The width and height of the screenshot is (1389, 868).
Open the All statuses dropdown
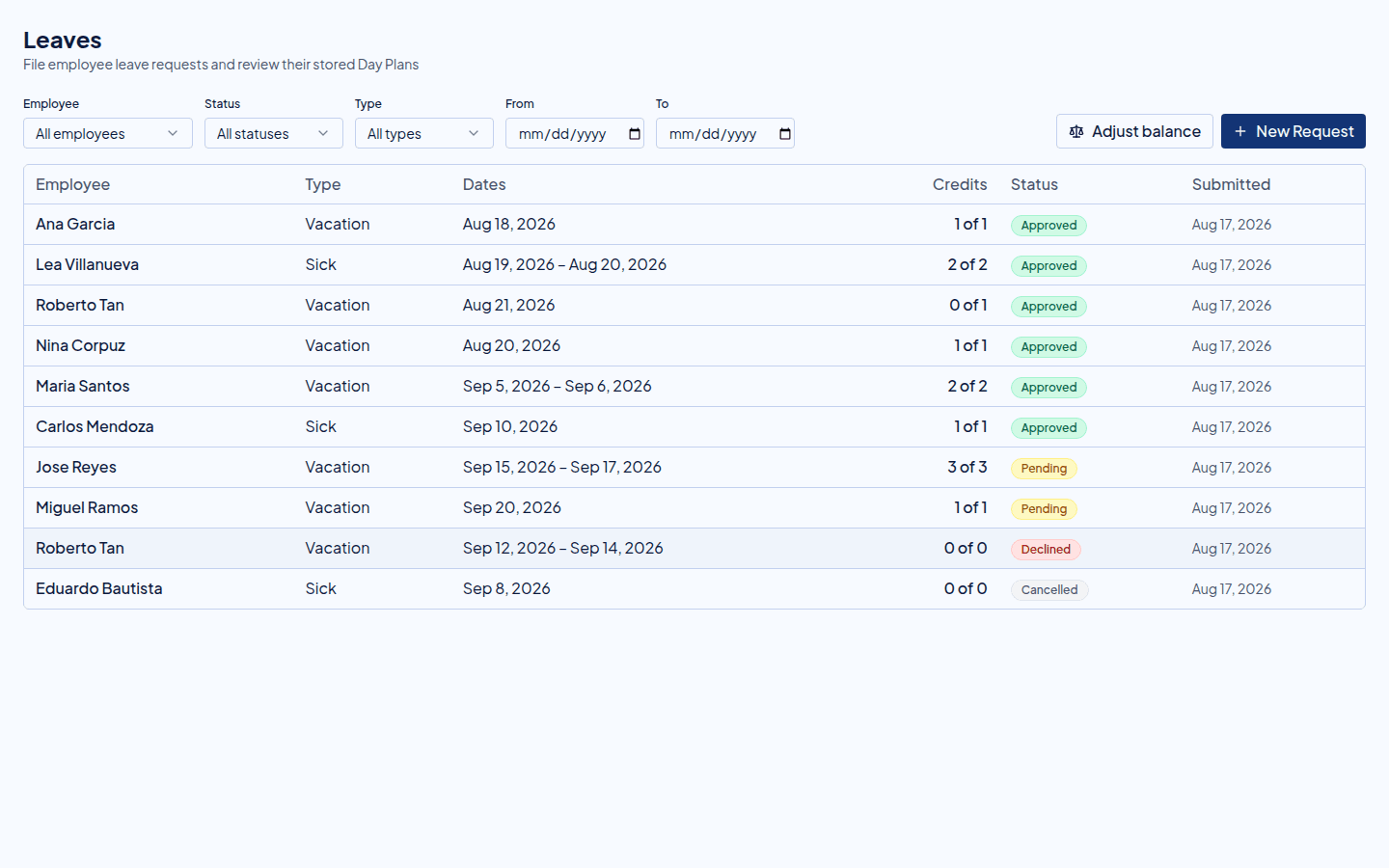point(274,133)
